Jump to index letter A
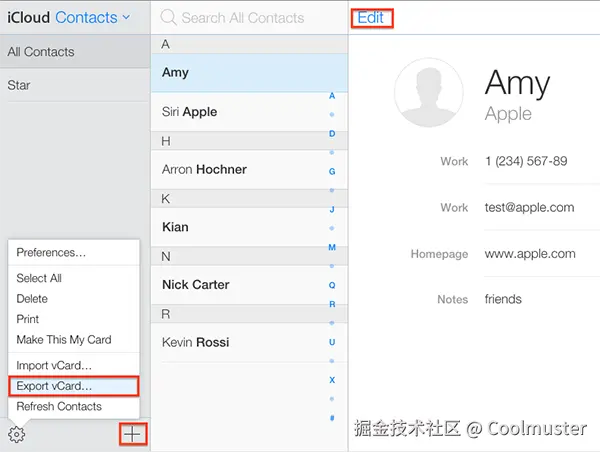600x452 pixels. click(x=332, y=96)
